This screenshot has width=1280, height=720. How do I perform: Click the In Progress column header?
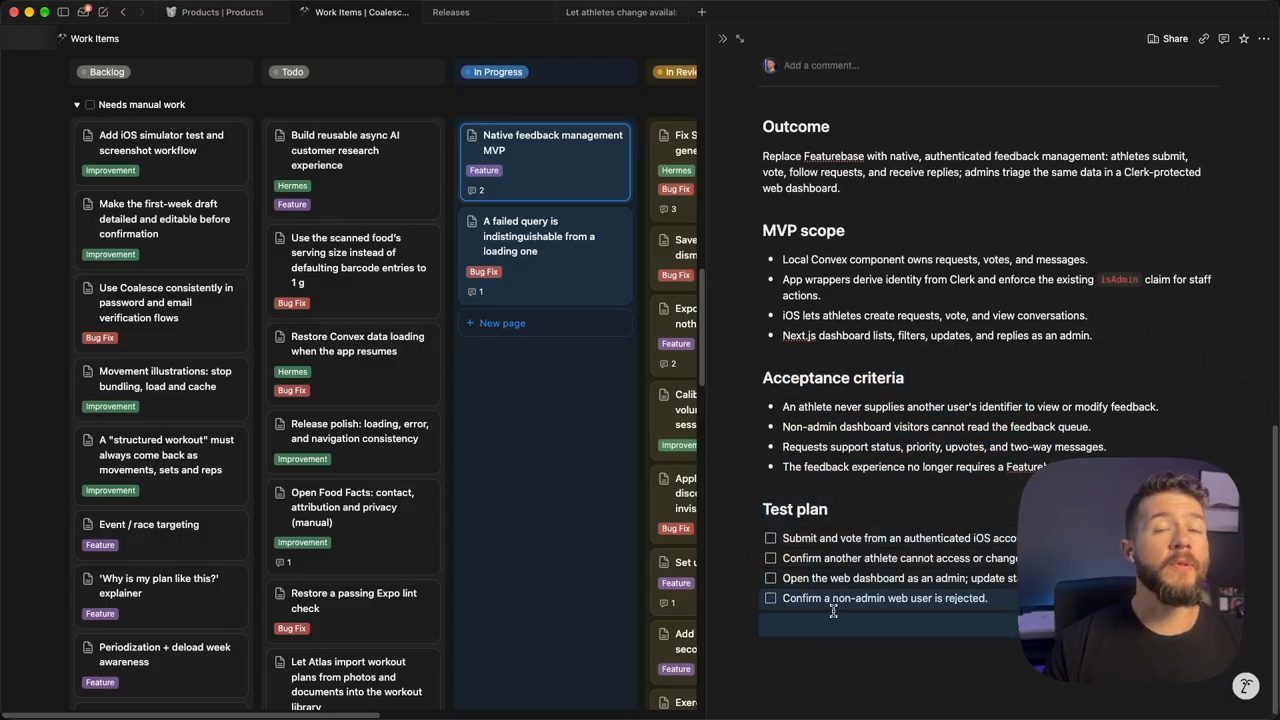[494, 72]
